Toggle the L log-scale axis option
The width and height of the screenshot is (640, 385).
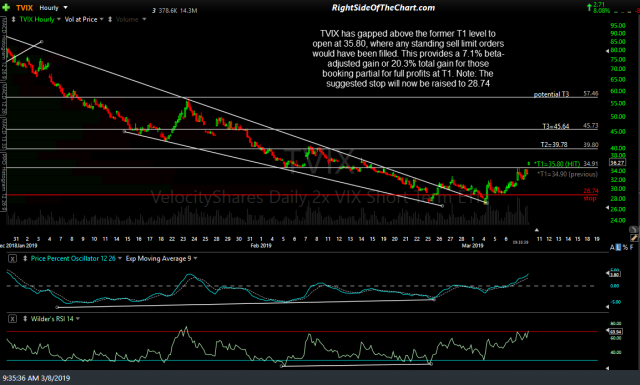pyautogui.click(x=618, y=247)
